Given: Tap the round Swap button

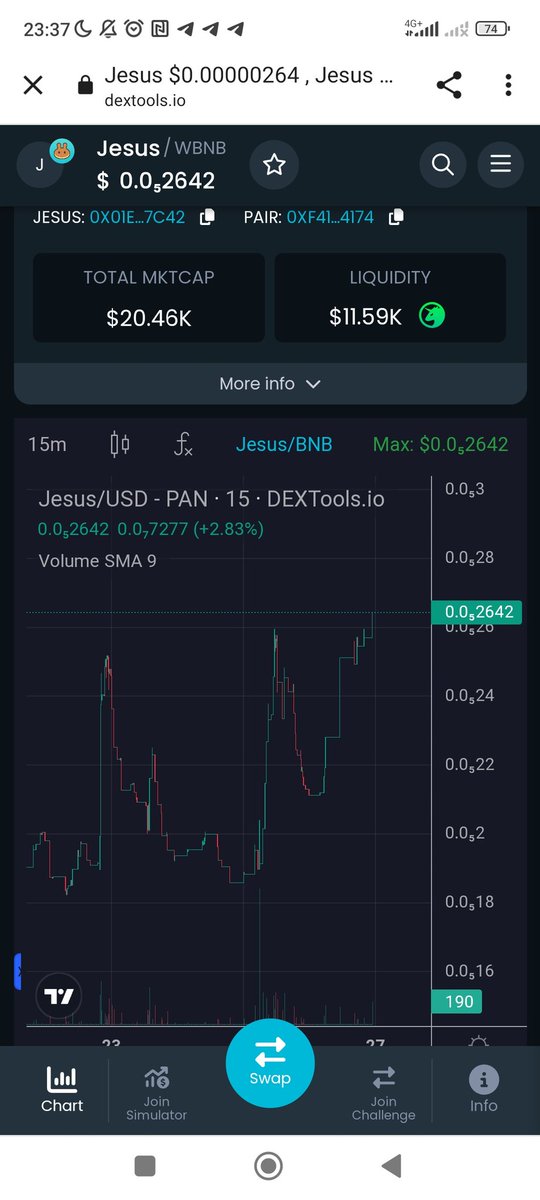Looking at the screenshot, I should pos(270,1062).
